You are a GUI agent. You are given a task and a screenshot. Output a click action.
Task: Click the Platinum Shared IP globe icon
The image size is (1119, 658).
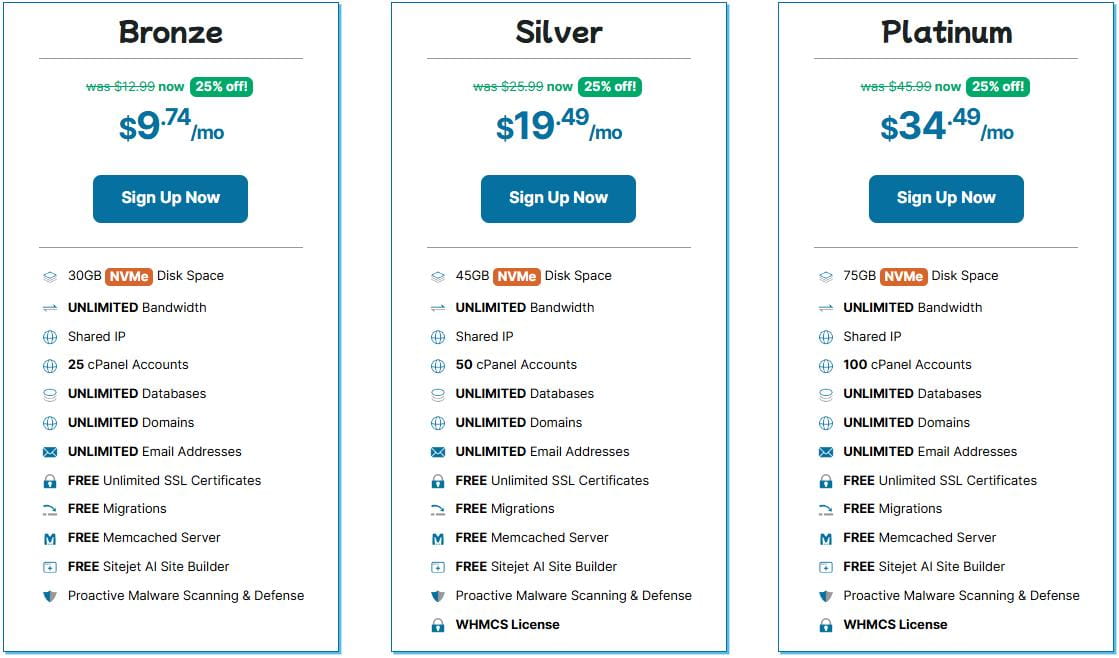(825, 337)
